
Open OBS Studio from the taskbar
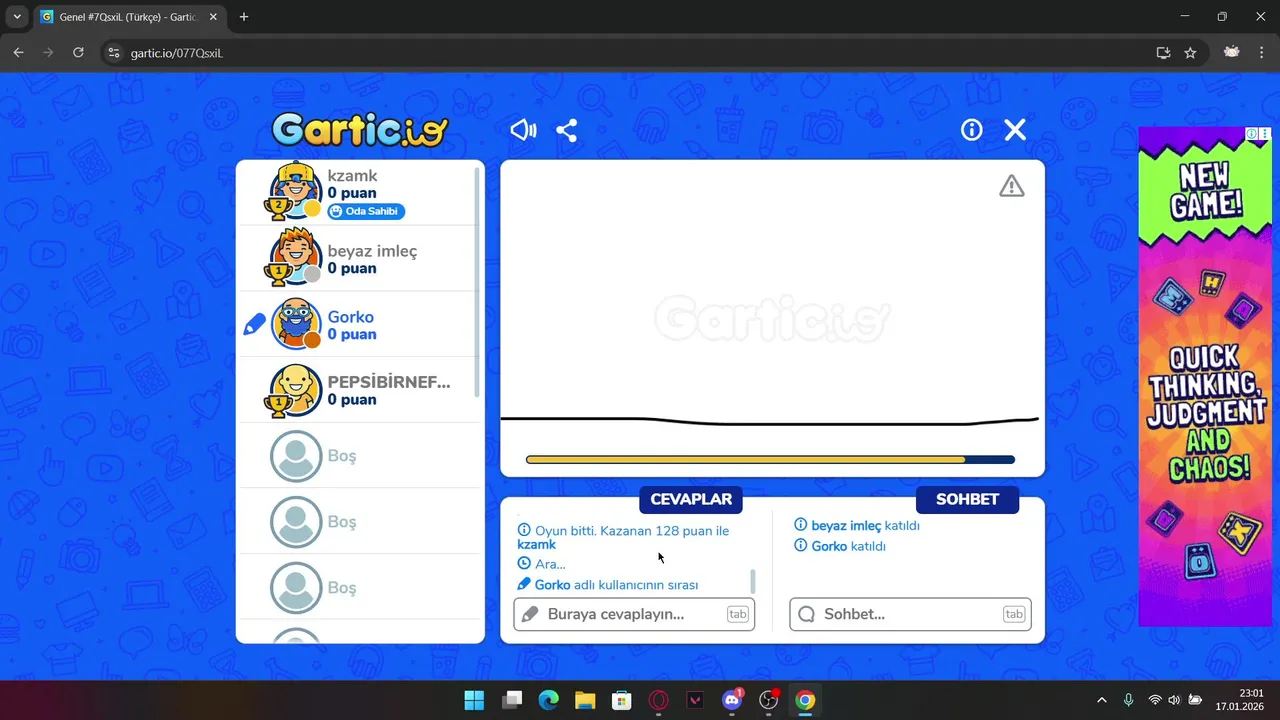(769, 700)
